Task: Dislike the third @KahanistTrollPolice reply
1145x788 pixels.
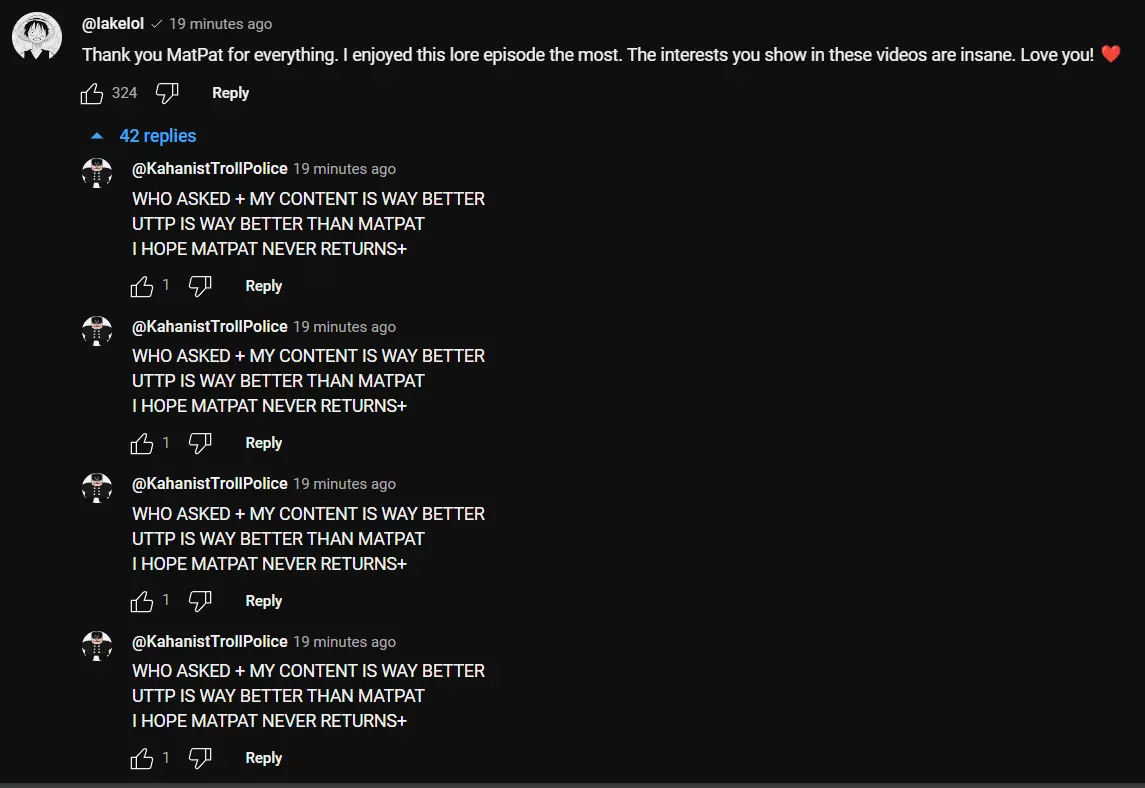Action: coord(200,601)
